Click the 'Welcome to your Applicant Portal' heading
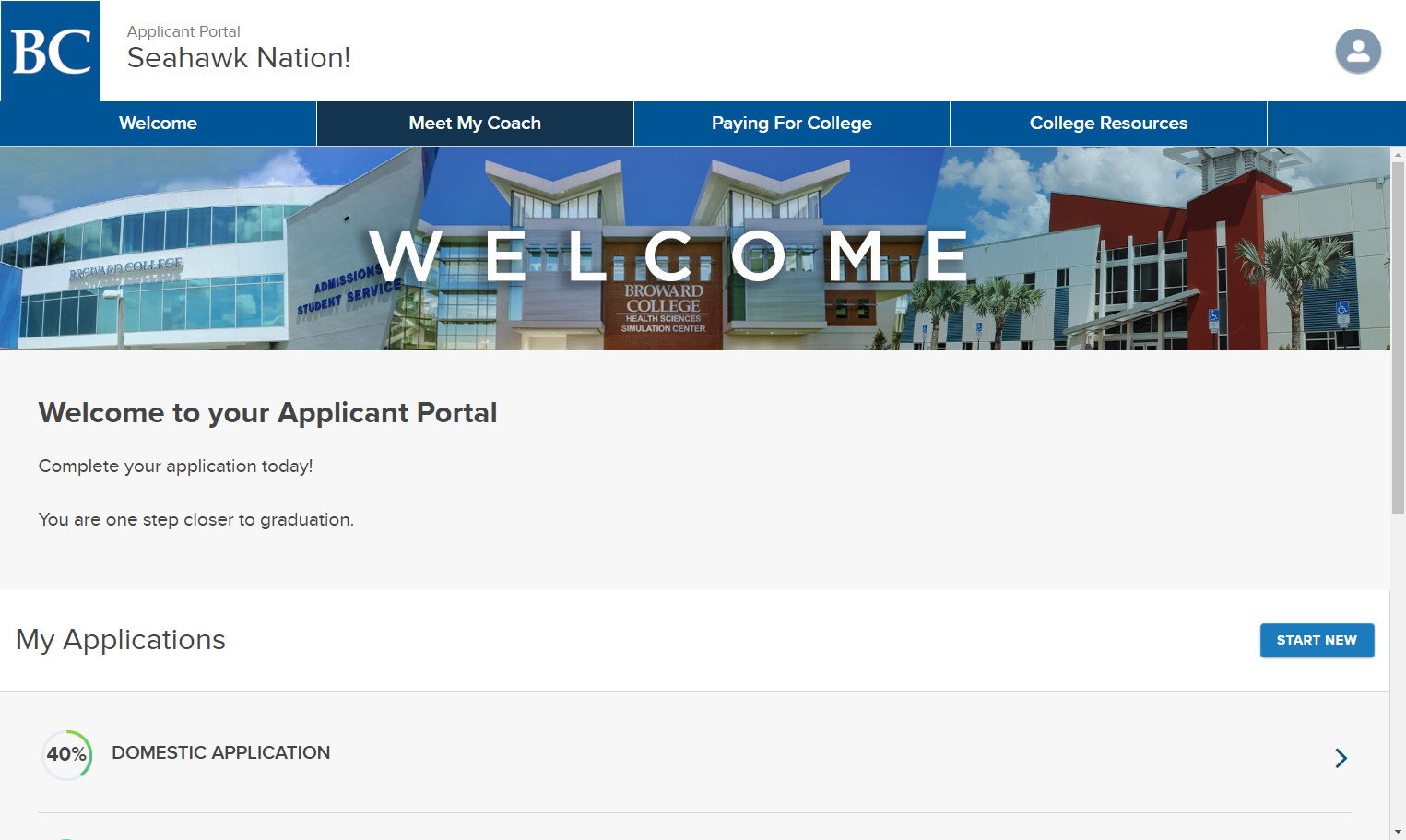 click(267, 412)
